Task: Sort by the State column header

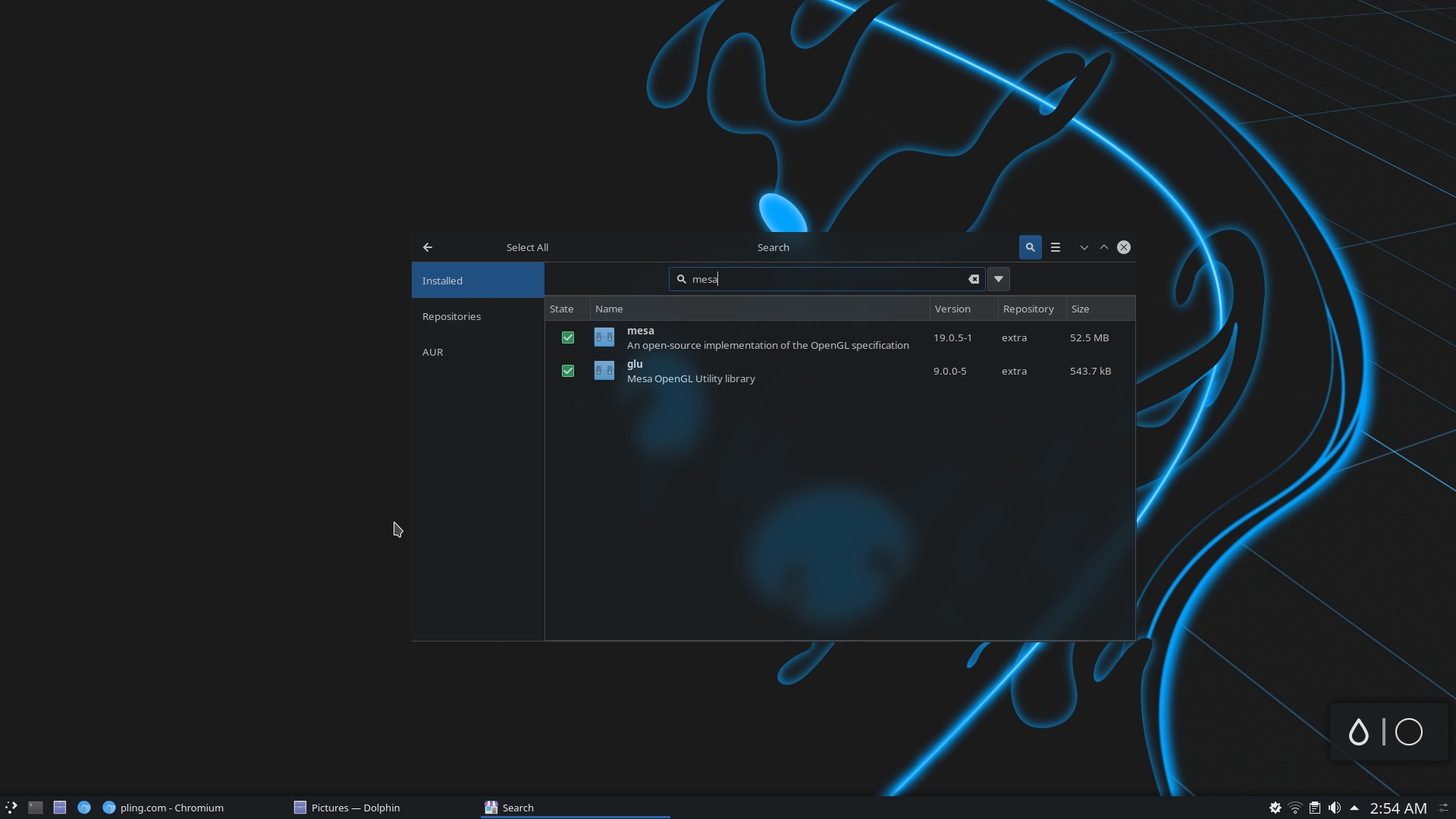Action: [x=567, y=309]
